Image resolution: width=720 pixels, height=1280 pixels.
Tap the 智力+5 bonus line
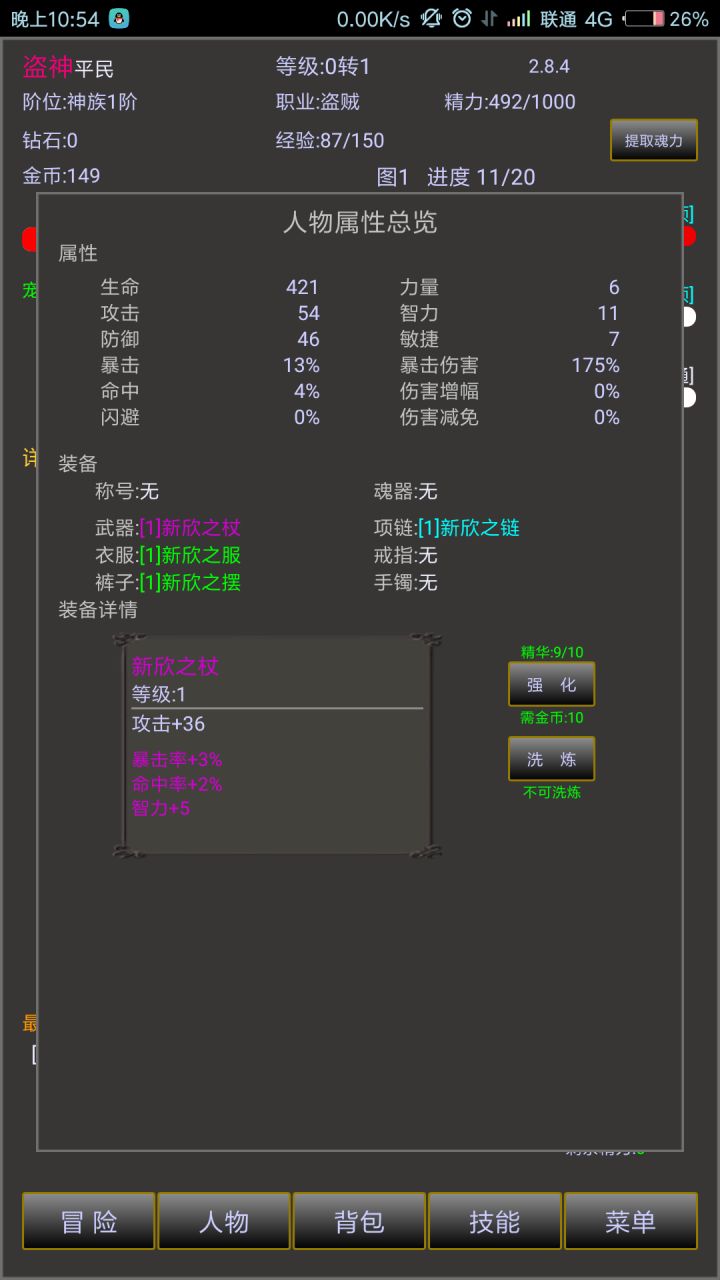click(161, 808)
